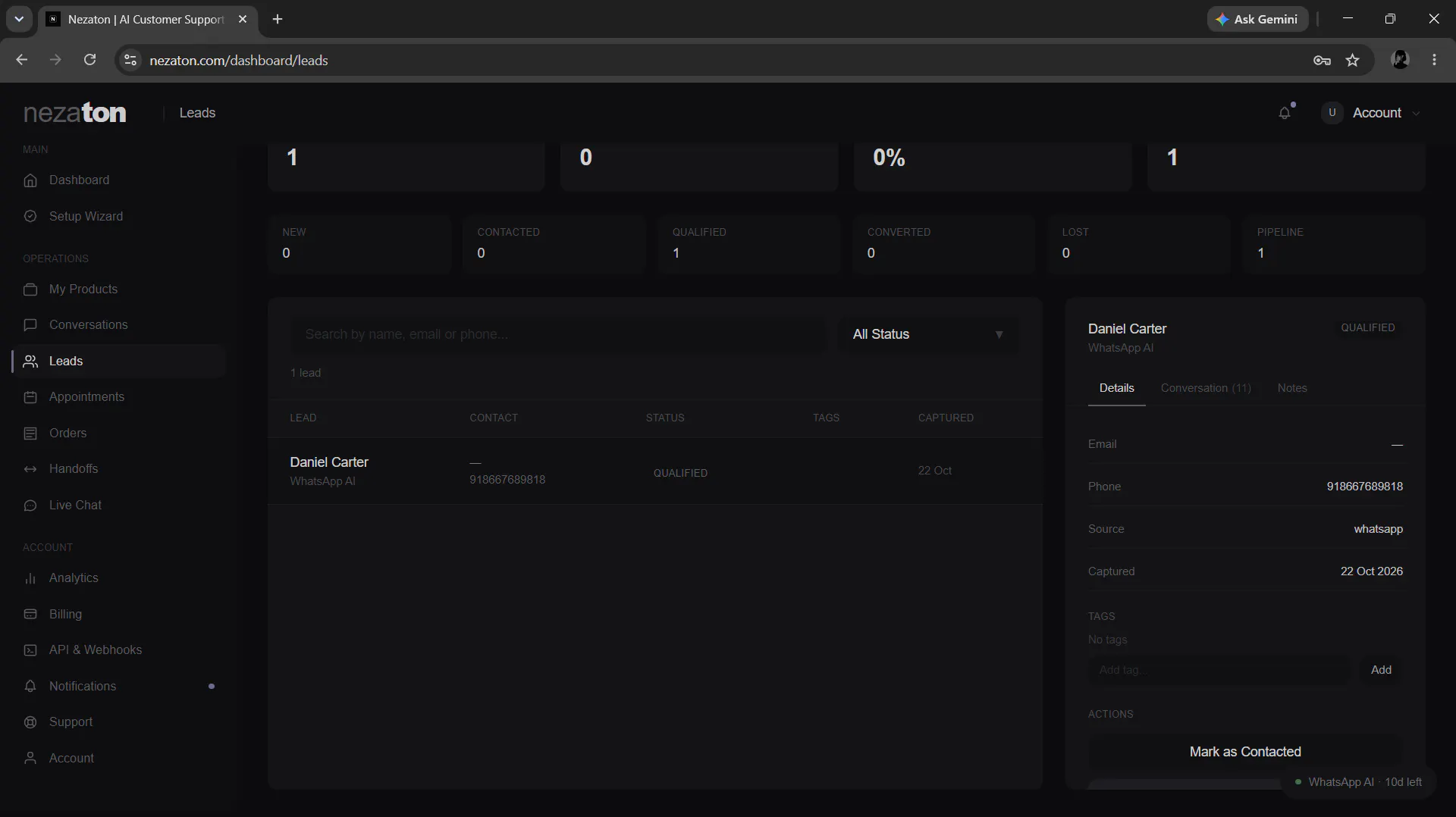Click the Handoffs arrows icon in sidebar
This screenshot has height=817, width=1456.
pyautogui.click(x=30, y=469)
